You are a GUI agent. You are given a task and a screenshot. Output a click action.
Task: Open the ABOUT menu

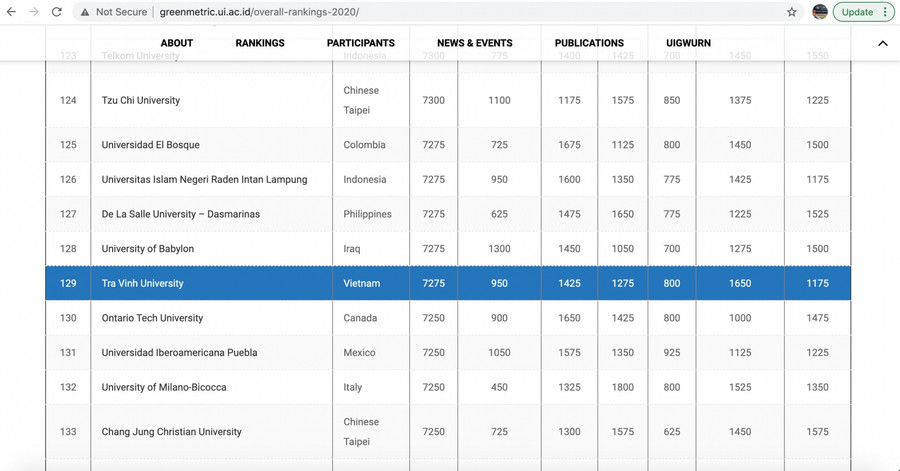[177, 43]
